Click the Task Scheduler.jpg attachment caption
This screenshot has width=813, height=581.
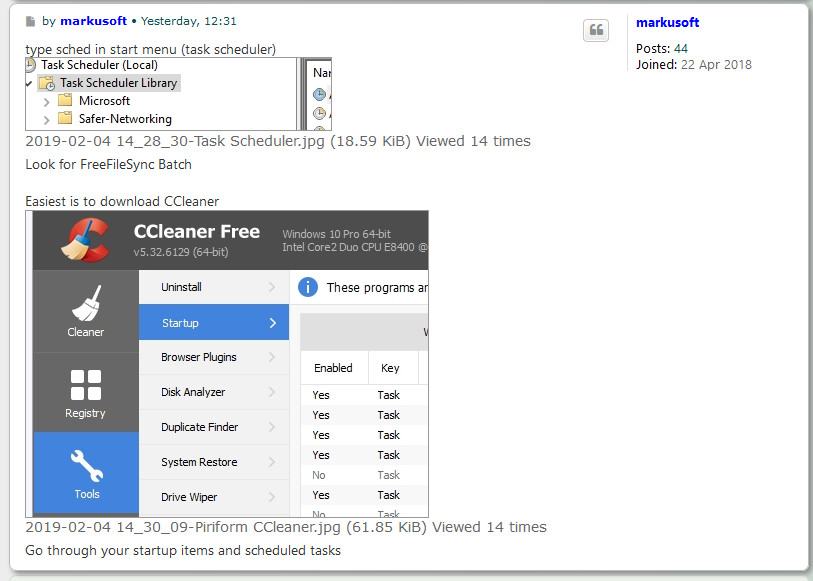click(x=278, y=141)
